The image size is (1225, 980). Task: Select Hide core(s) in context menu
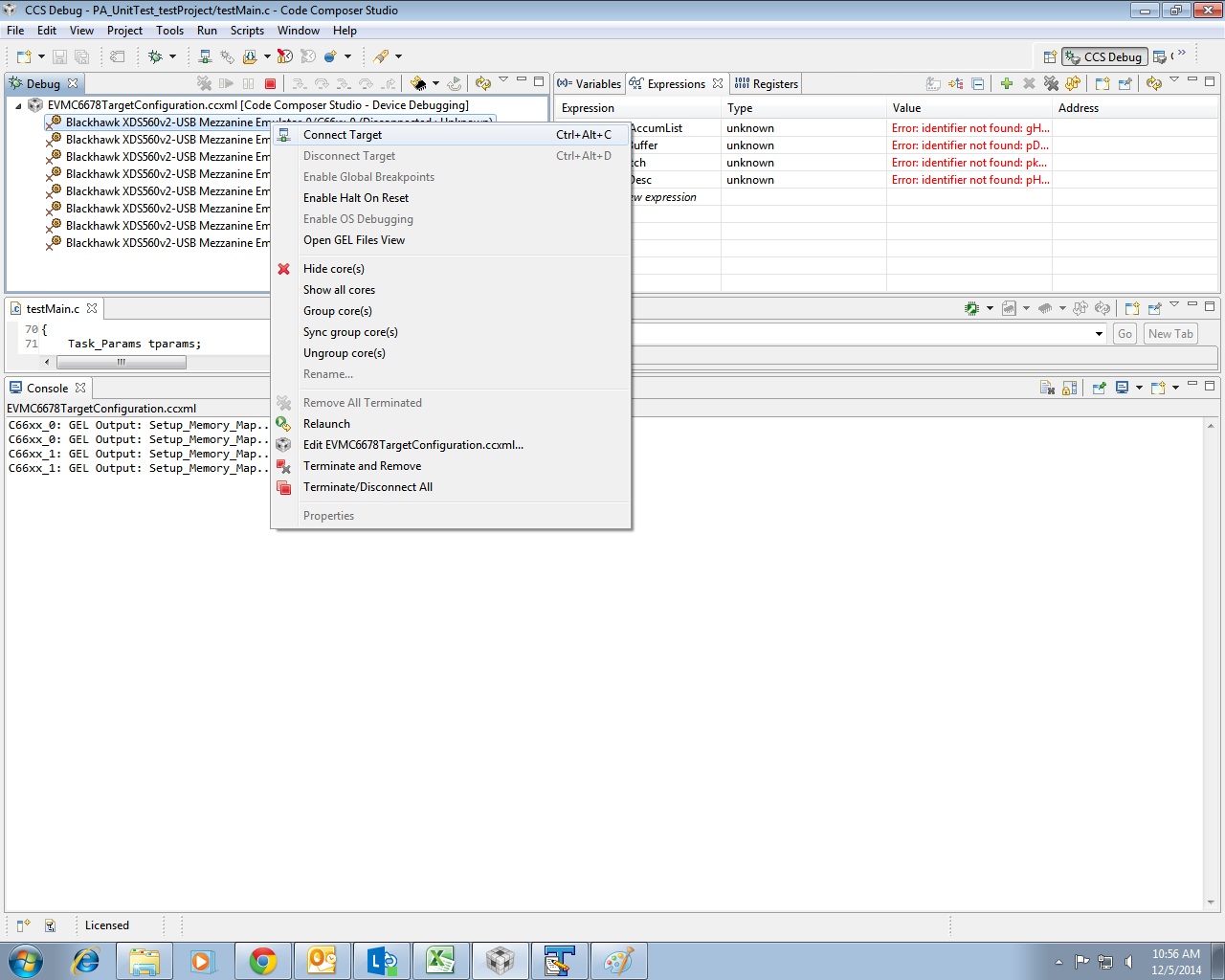tap(451, 269)
